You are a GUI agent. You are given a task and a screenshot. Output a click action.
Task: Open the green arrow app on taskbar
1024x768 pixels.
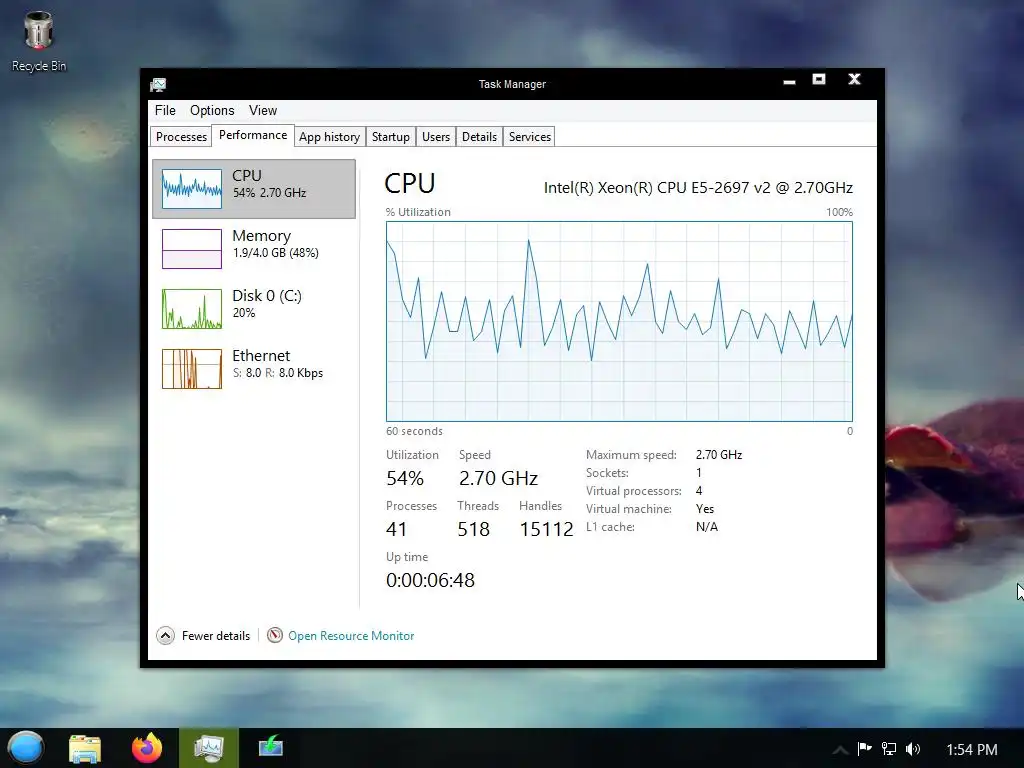270,746
